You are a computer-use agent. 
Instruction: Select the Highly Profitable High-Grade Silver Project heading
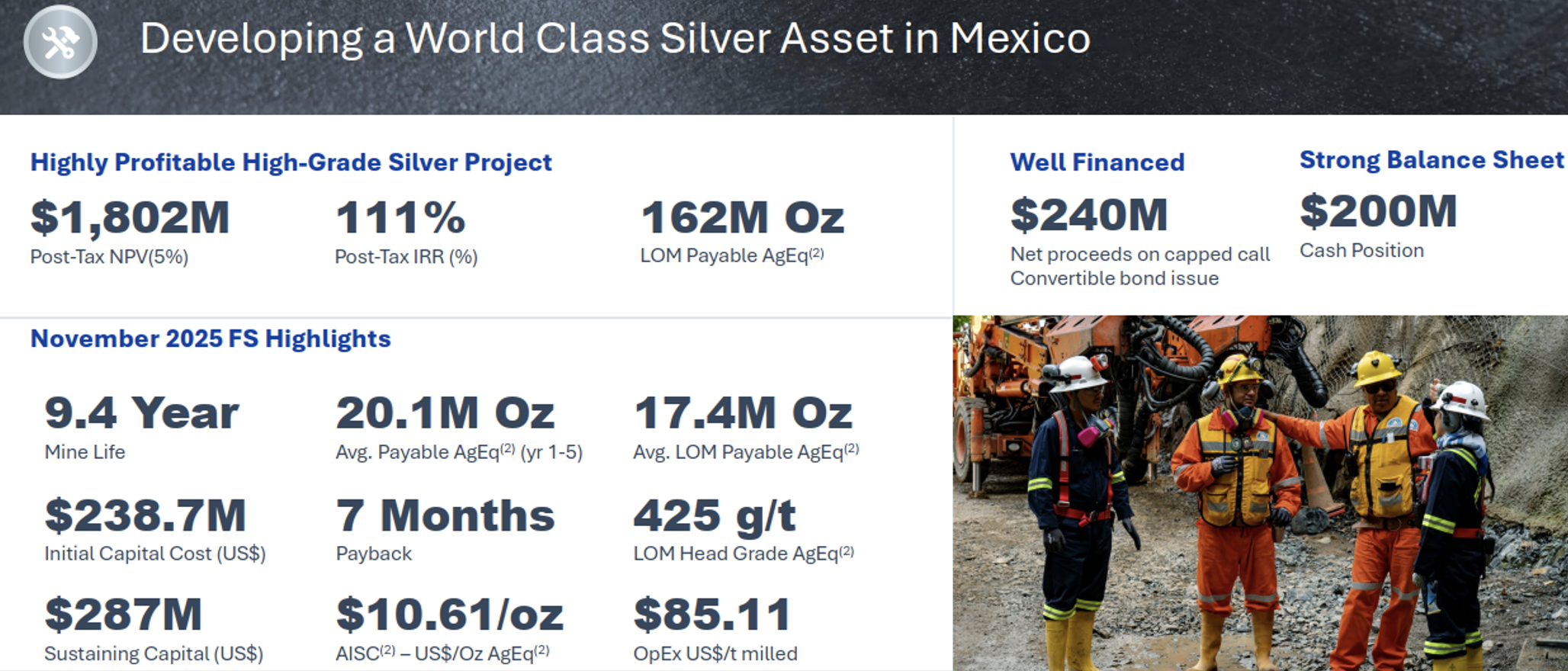(291, 162)
